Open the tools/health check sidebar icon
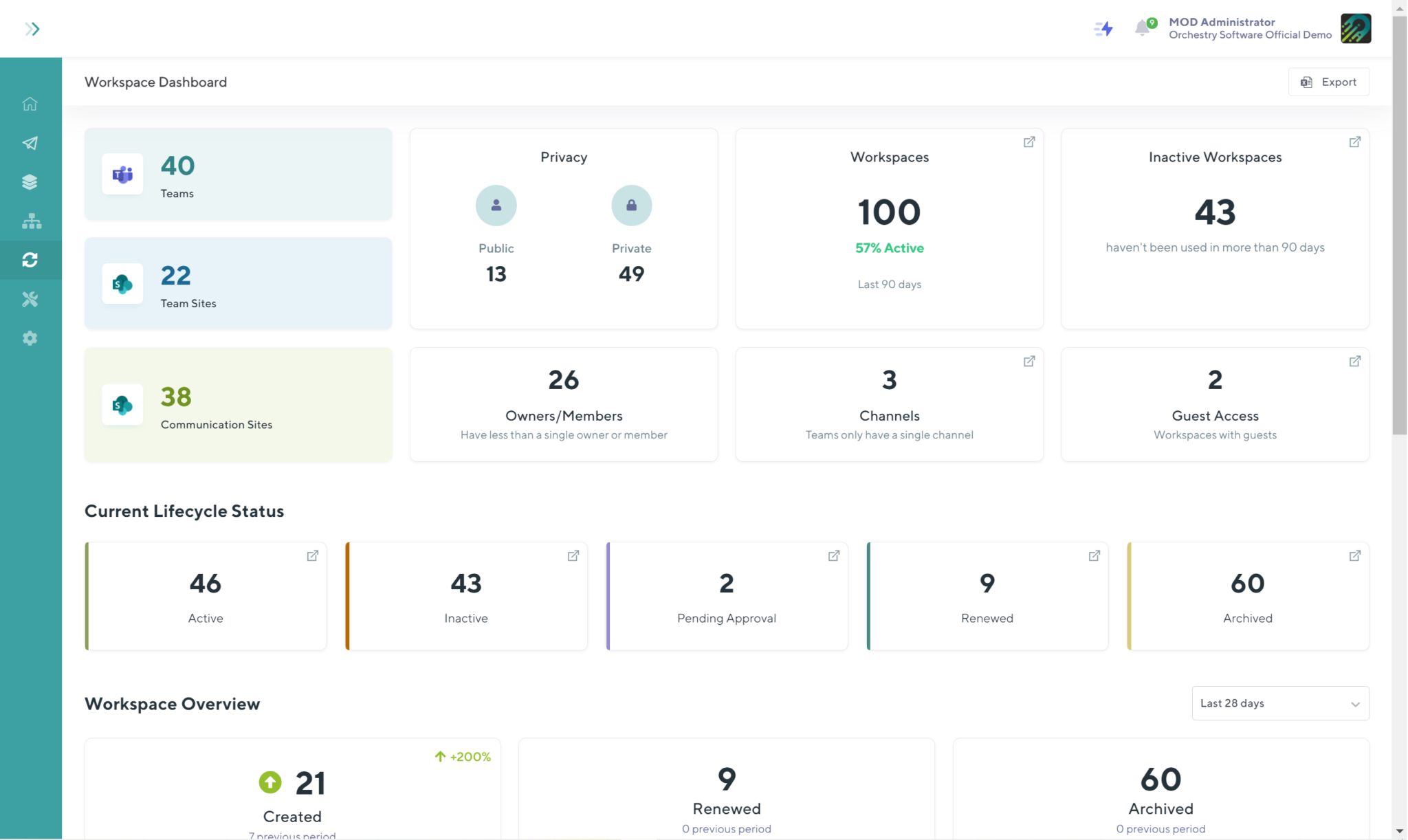 click(30, 299)
